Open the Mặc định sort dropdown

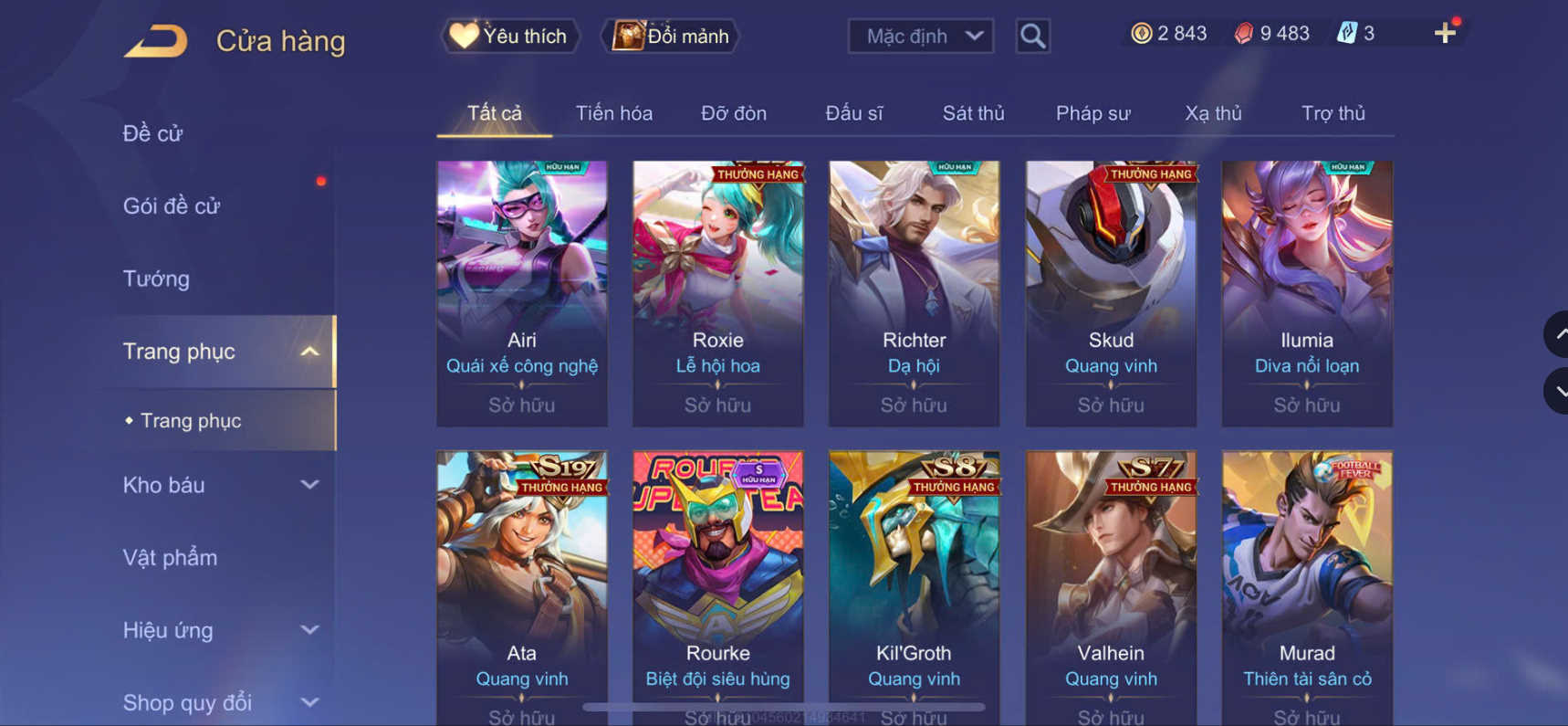[921, 36]
